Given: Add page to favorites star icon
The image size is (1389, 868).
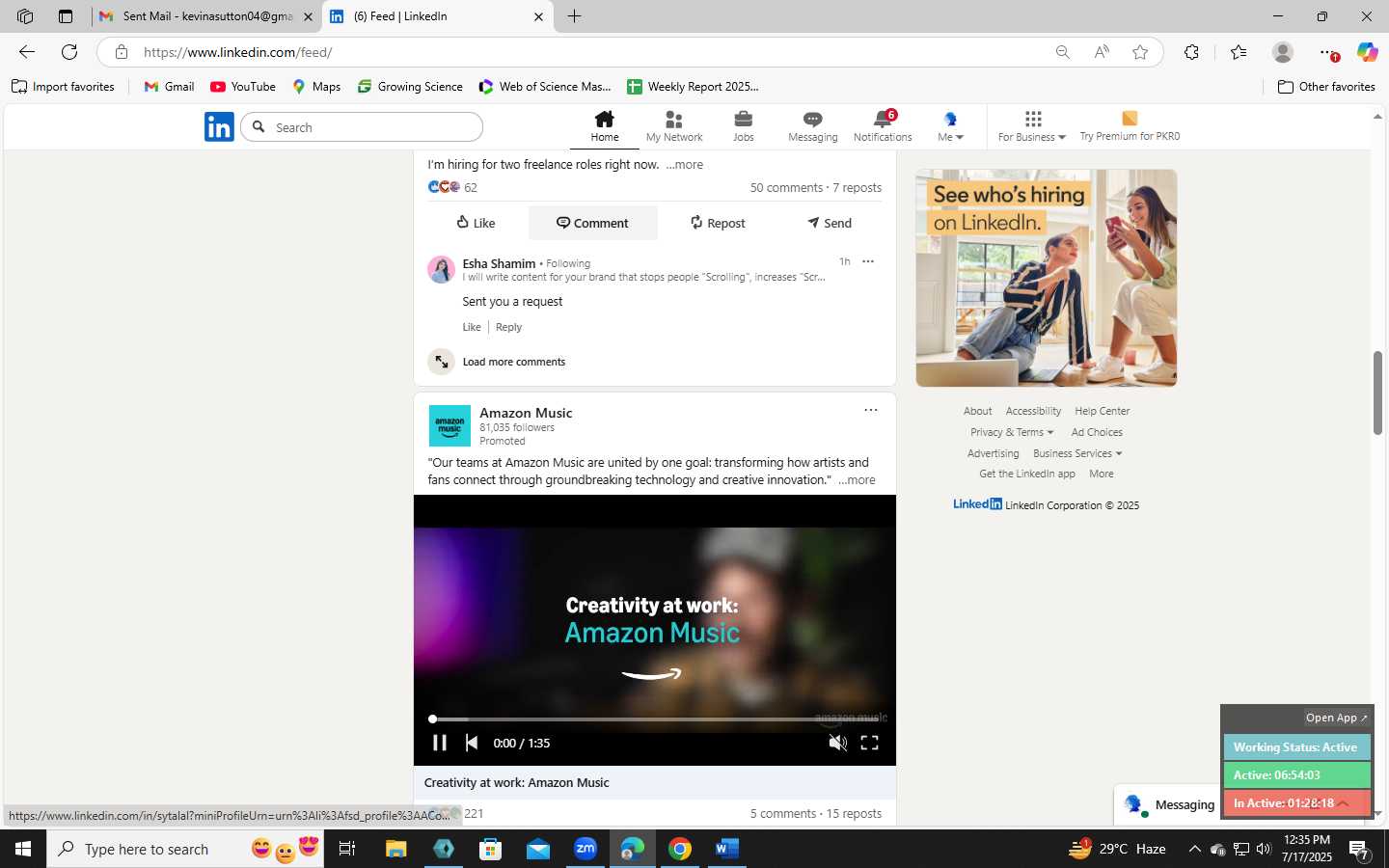Looking at the screenshot, I should click(1140, 52).
